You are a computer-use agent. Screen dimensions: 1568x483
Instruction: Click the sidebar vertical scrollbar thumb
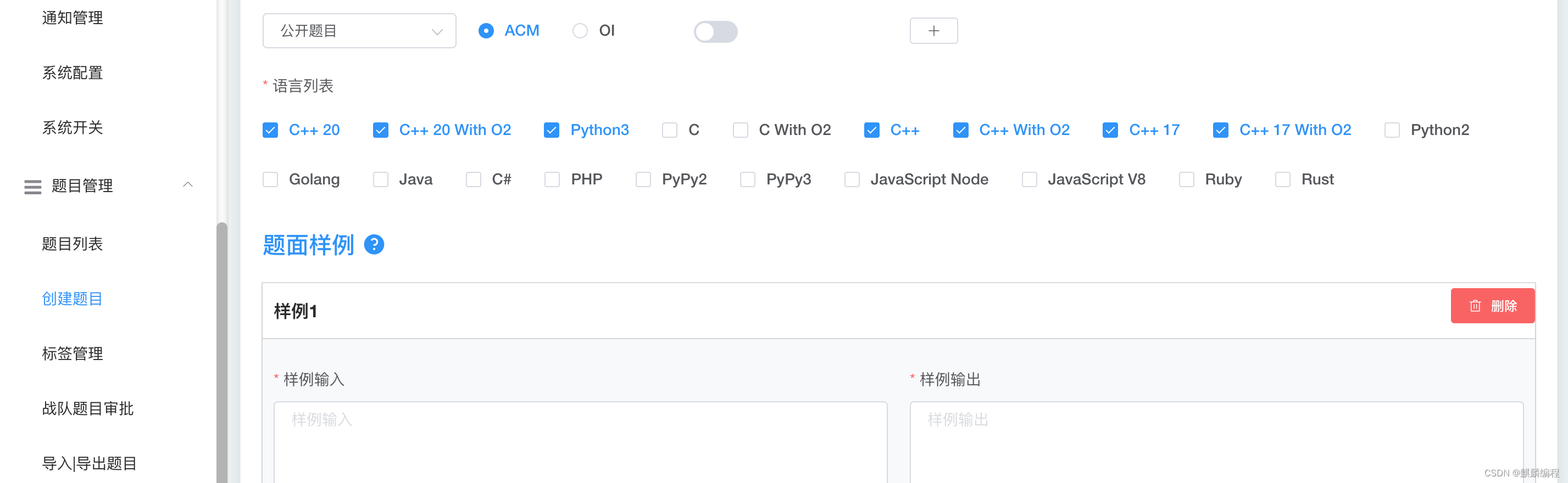click(221, 353)
